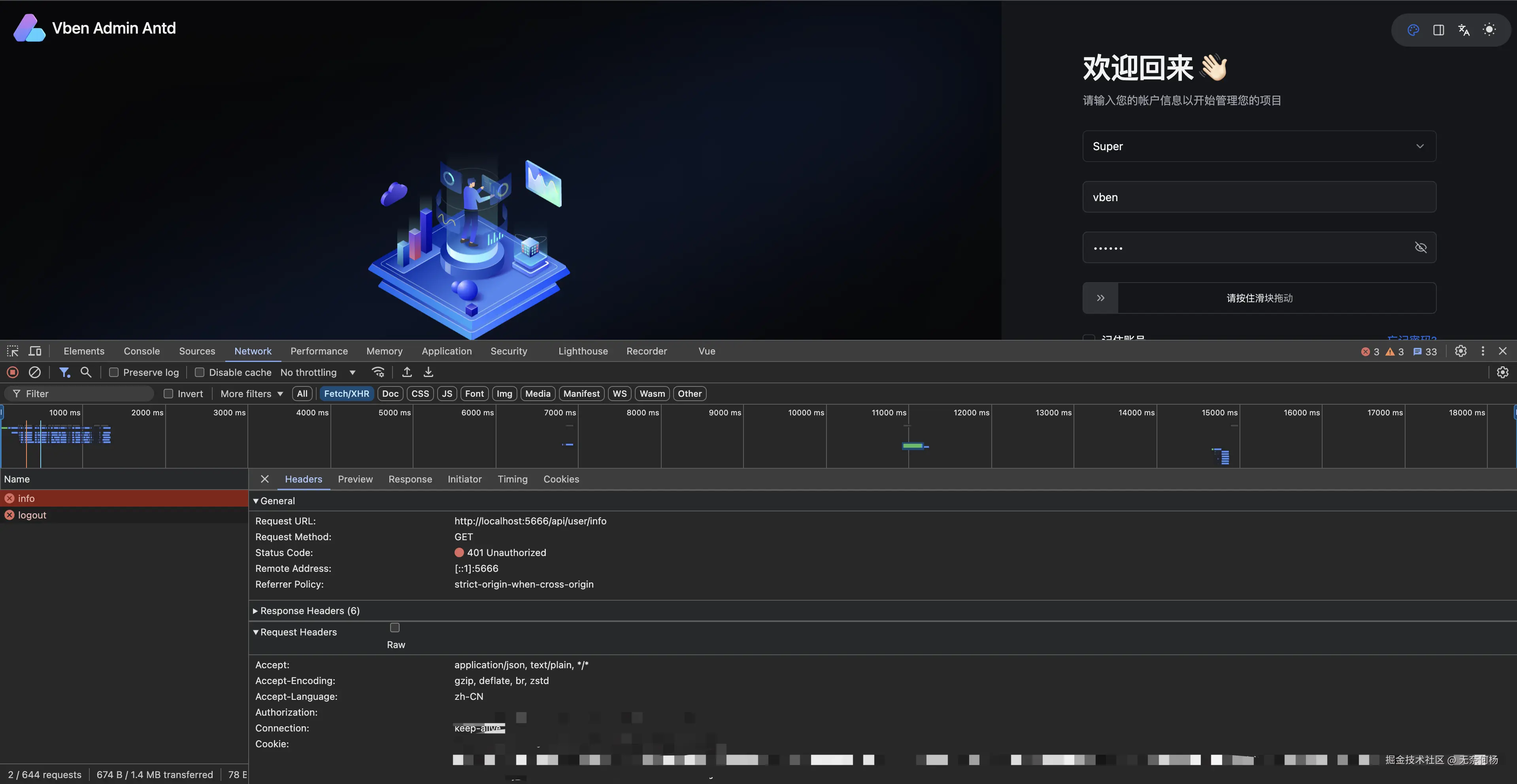This screenshot has width=1517, height=784.
Task: Open the Timing tab
Action: (512, 479)
